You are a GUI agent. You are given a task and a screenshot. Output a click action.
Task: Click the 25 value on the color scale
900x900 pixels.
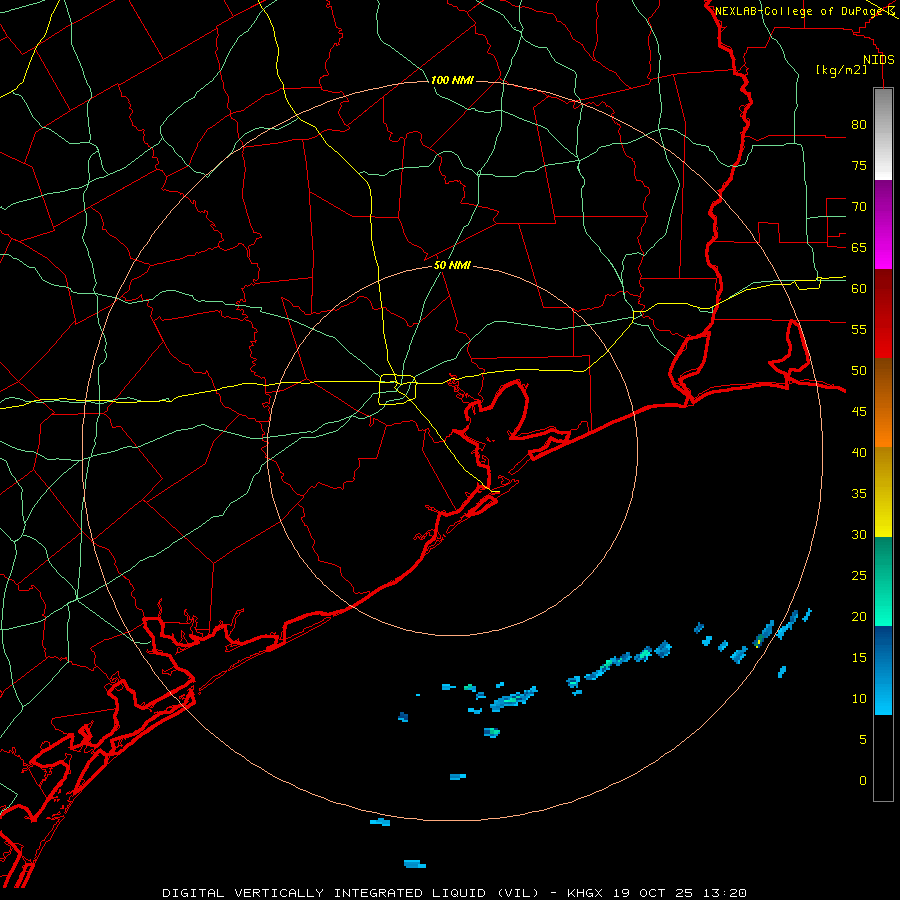(859, 576)
